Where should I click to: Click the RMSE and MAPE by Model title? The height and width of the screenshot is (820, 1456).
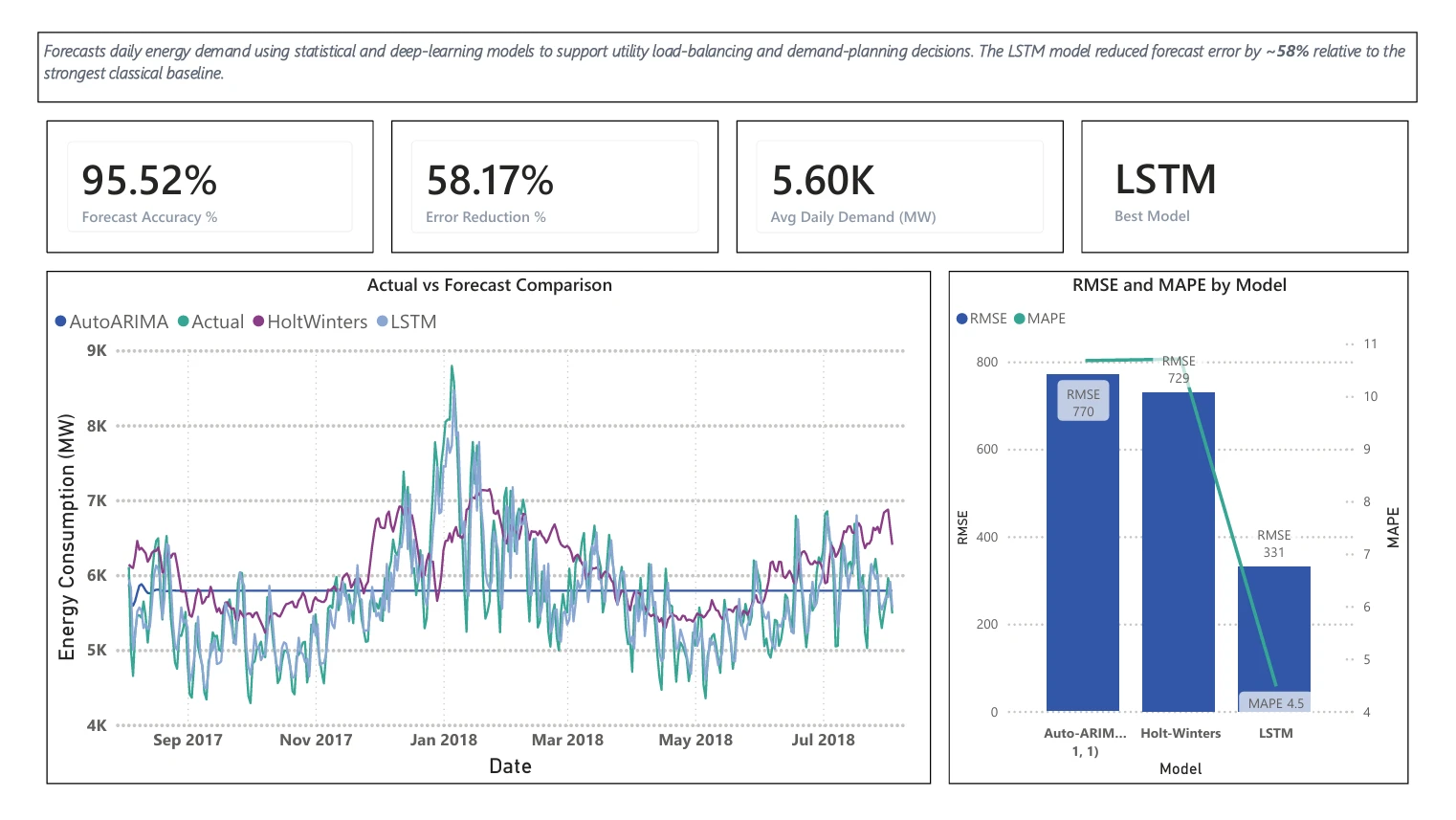click(x=1180, y=285)
